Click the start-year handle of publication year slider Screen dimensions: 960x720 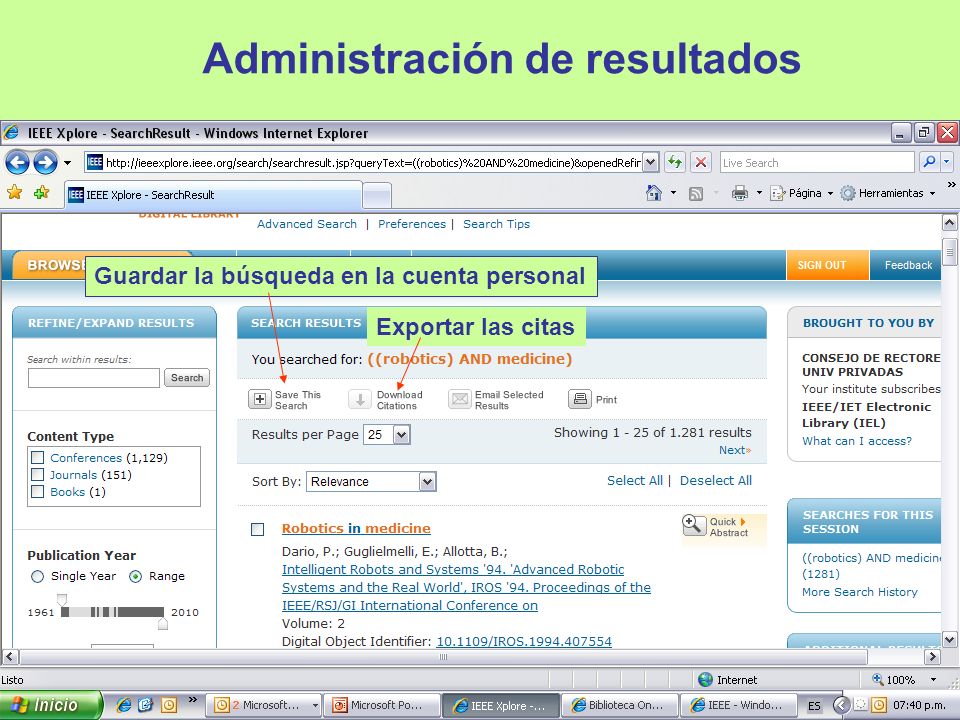(x=62, y=599)
